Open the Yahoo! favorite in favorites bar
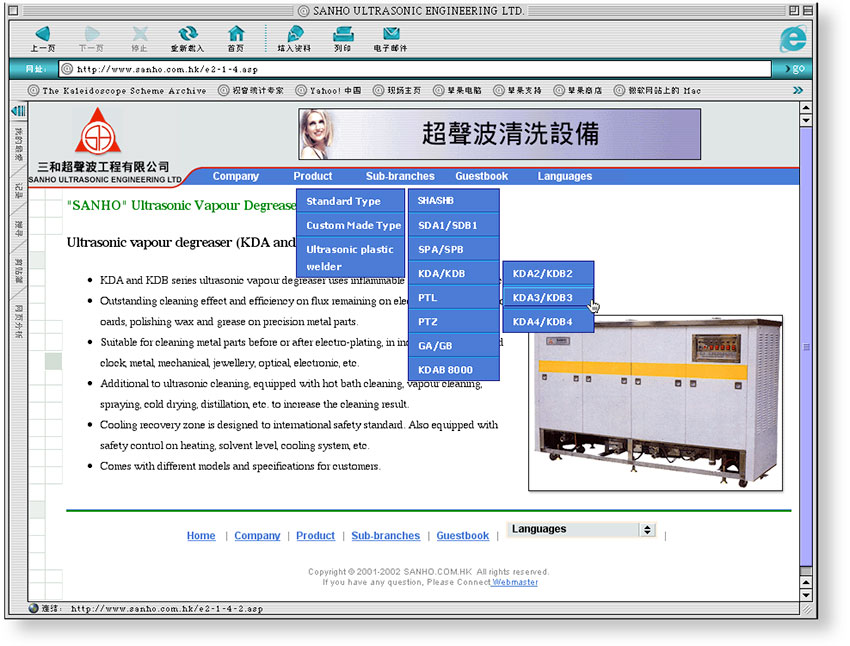 (x=329, y=91)
